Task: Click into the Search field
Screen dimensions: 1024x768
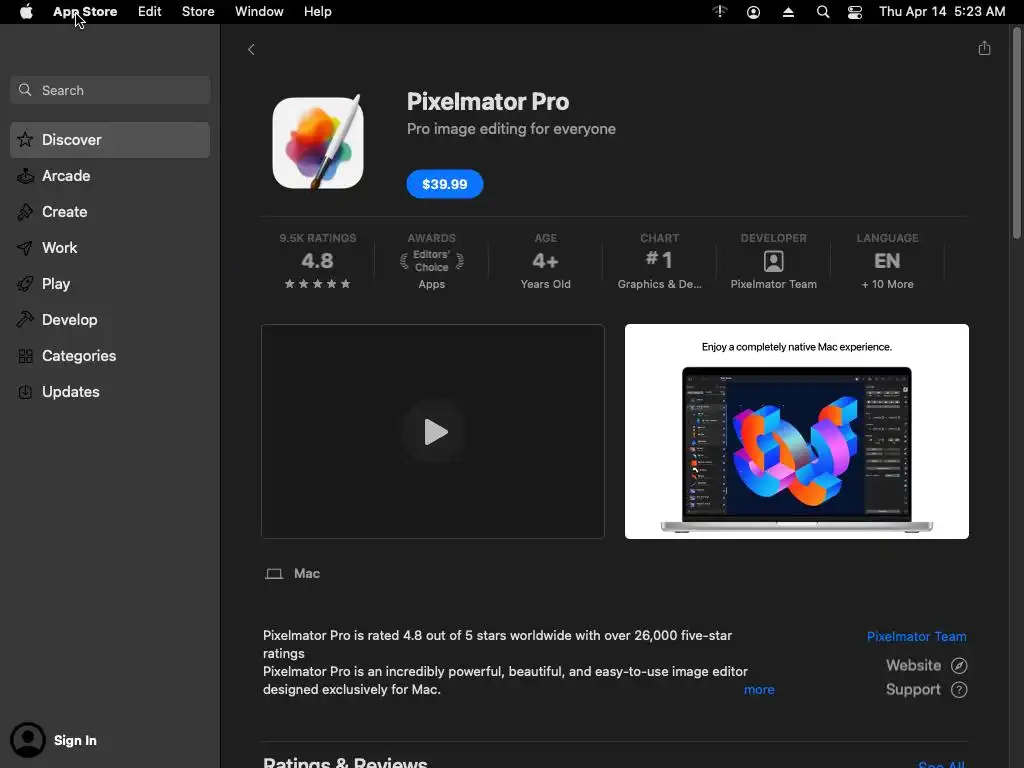Action: click(110, 90)
